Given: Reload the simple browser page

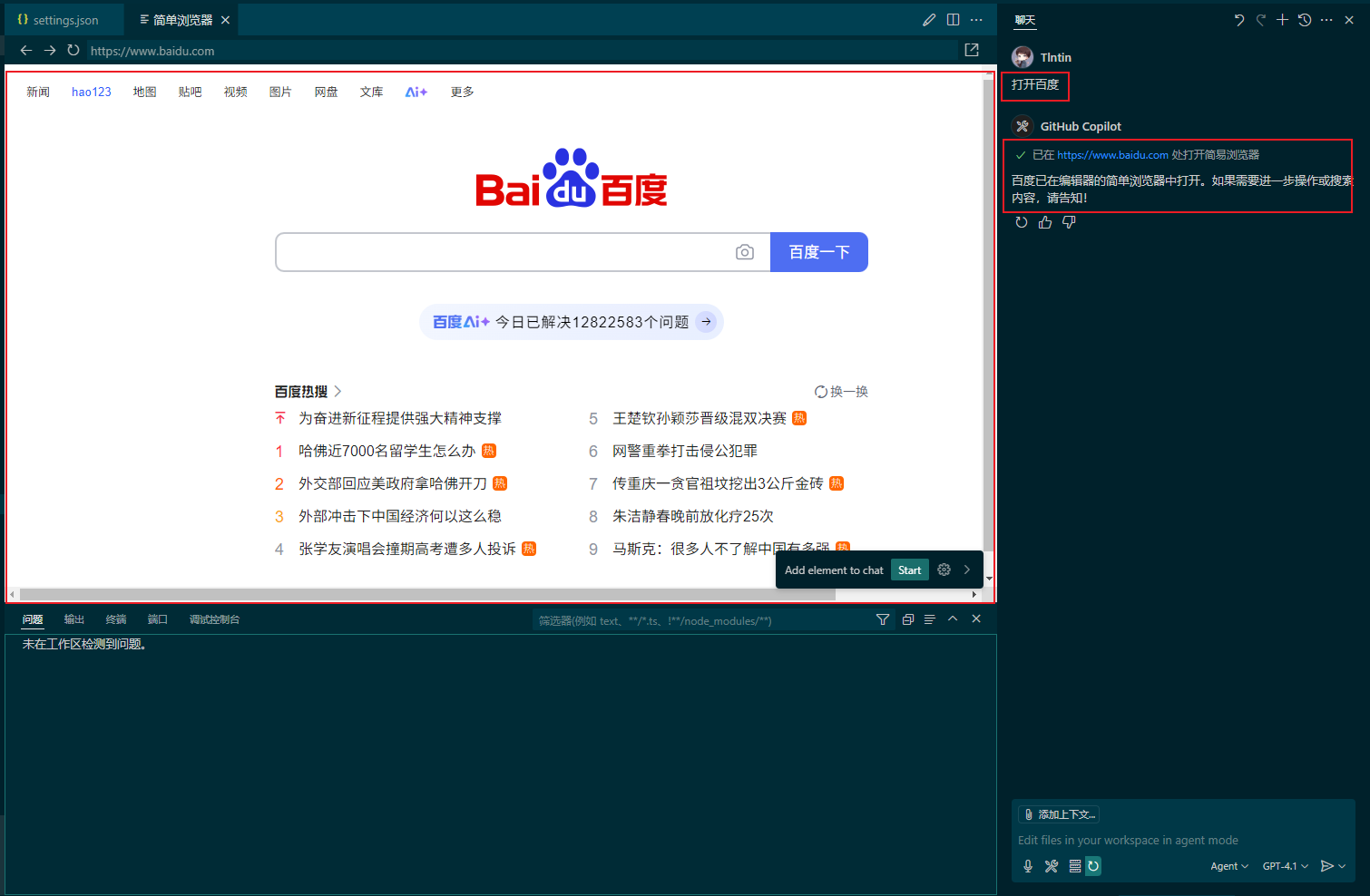Looking at the screenshot, I should coord(73,51).
